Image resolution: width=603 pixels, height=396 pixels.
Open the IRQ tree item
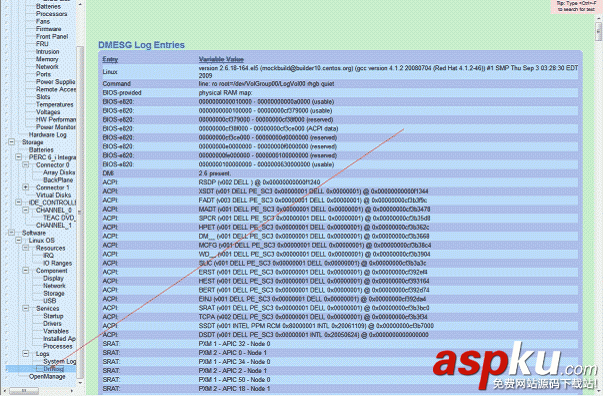click(x=48, y=256)
